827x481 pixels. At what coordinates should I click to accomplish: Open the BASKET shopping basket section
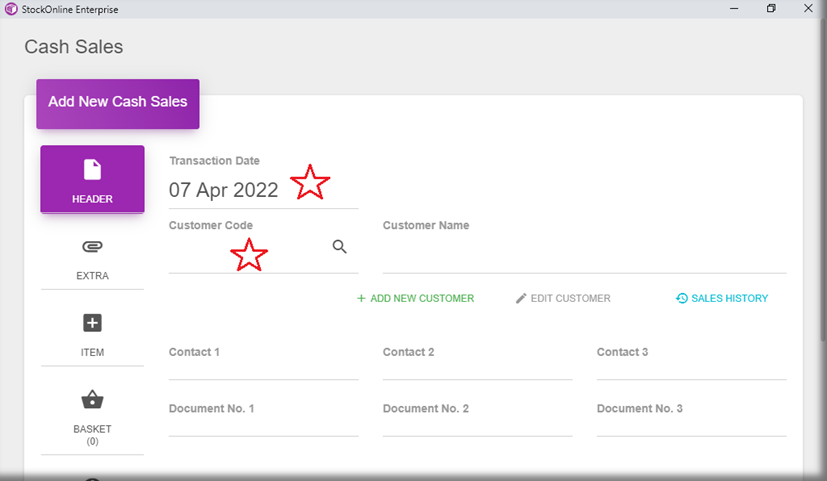[92, 410]
